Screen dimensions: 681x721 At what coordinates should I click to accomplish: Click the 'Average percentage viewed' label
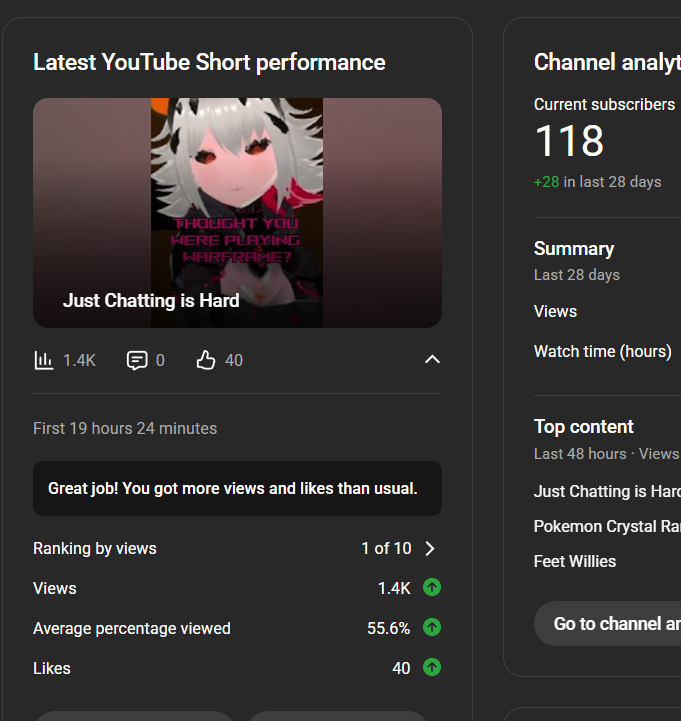[x=132, y=628]
